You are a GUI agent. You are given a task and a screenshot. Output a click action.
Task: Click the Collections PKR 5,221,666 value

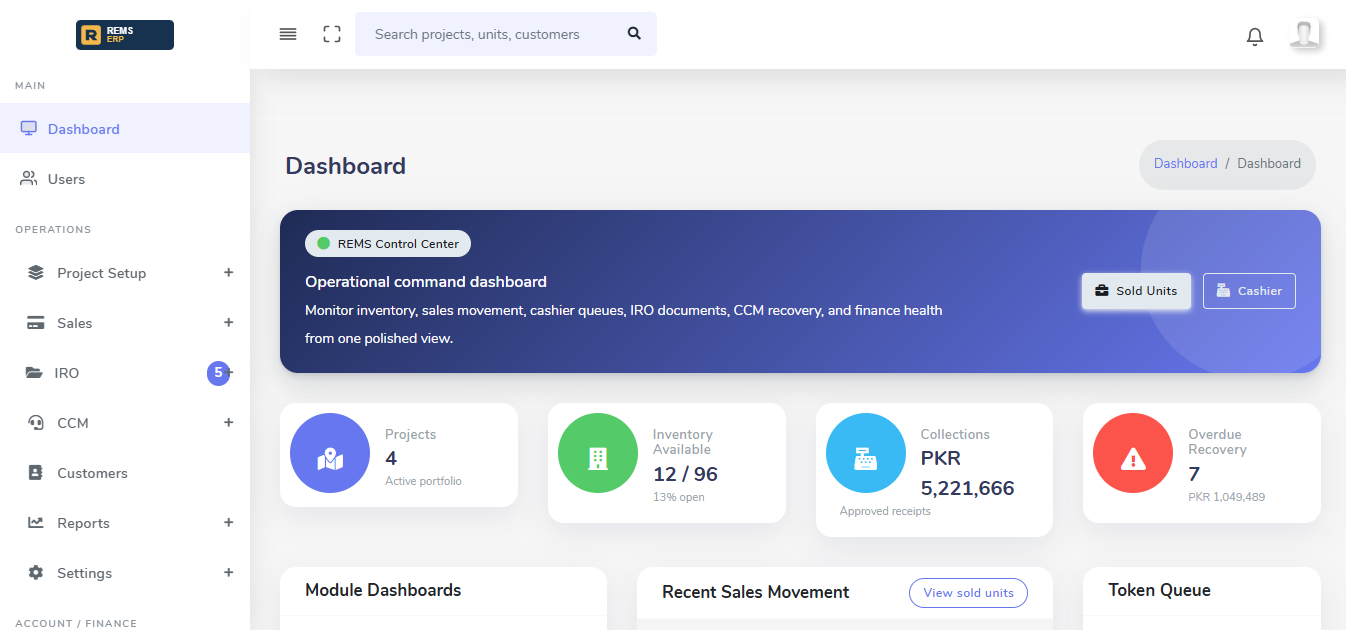[967, 474]
